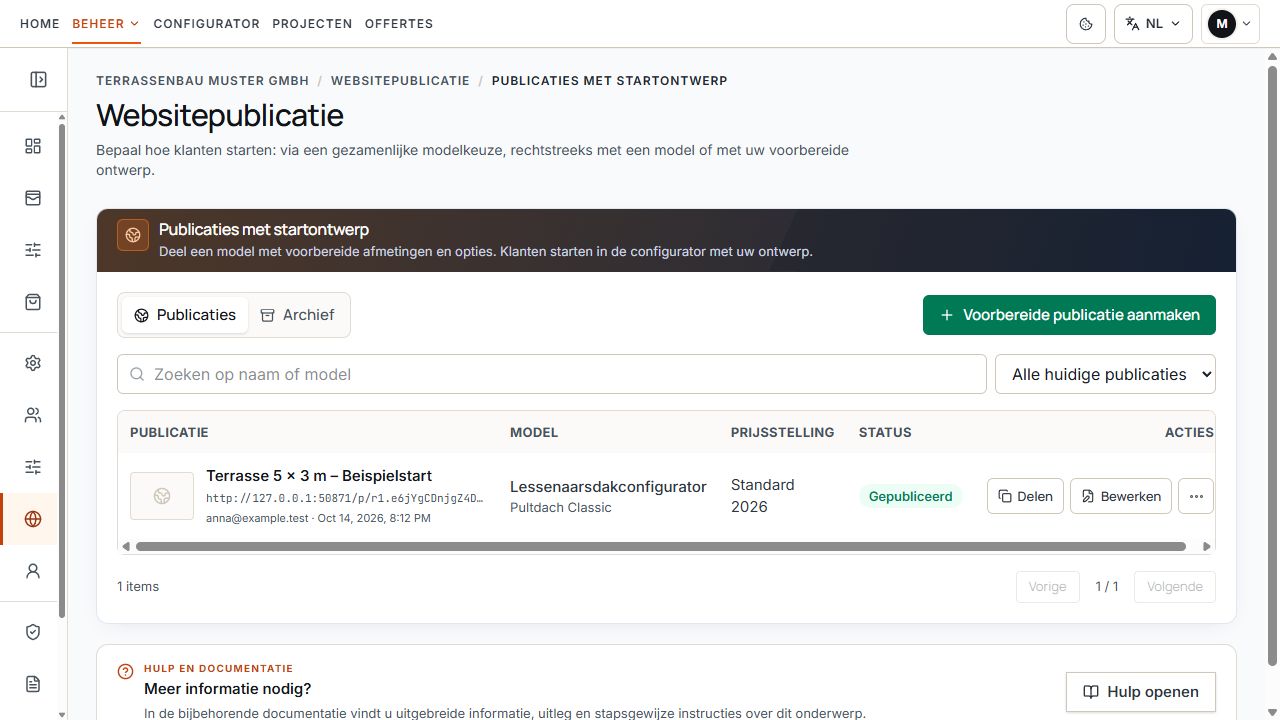The height and width of the screenshot is (720, 1280).
Task: Click Terrassenbau Muster GmbH breadcrumb
Action: pyautogui.click(x=203, y=80)
